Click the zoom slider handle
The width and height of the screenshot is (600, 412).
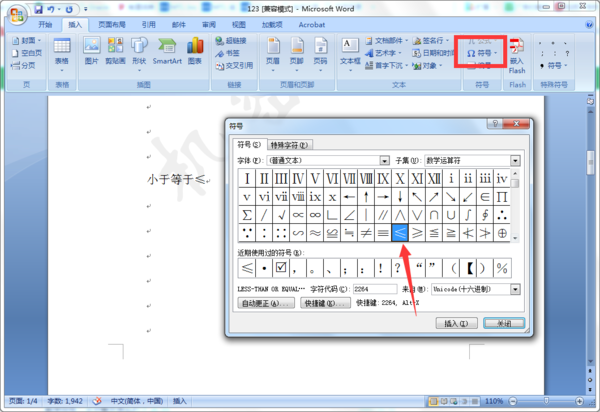click(546, 401)
